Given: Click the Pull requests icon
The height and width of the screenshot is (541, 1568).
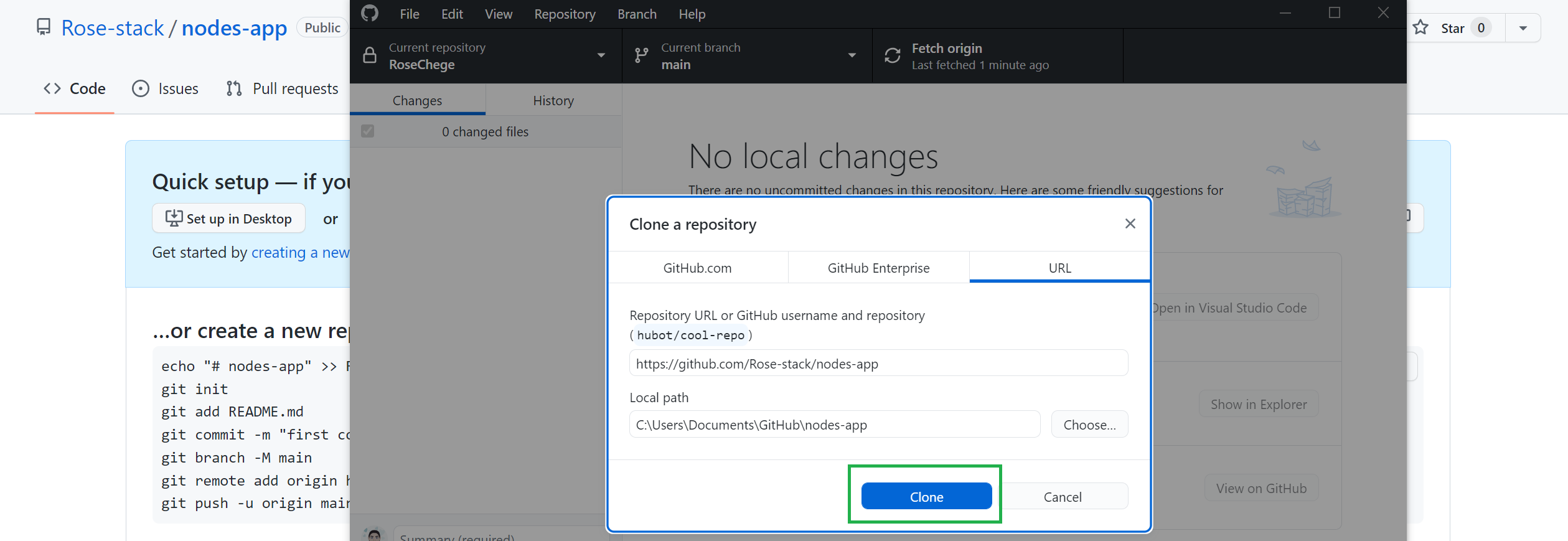Looking at the screenshot, I should click(x=234, y=89).
